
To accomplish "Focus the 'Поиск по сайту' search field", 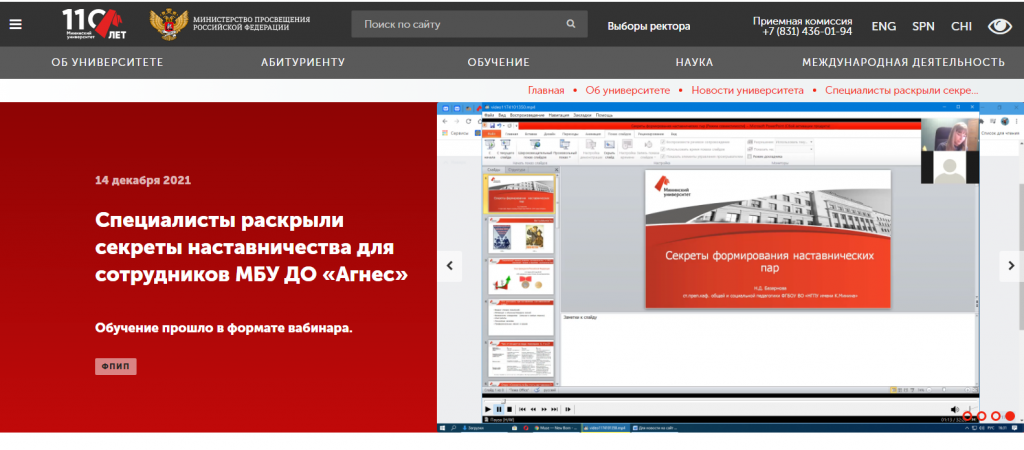I will (x=469, y=24).
